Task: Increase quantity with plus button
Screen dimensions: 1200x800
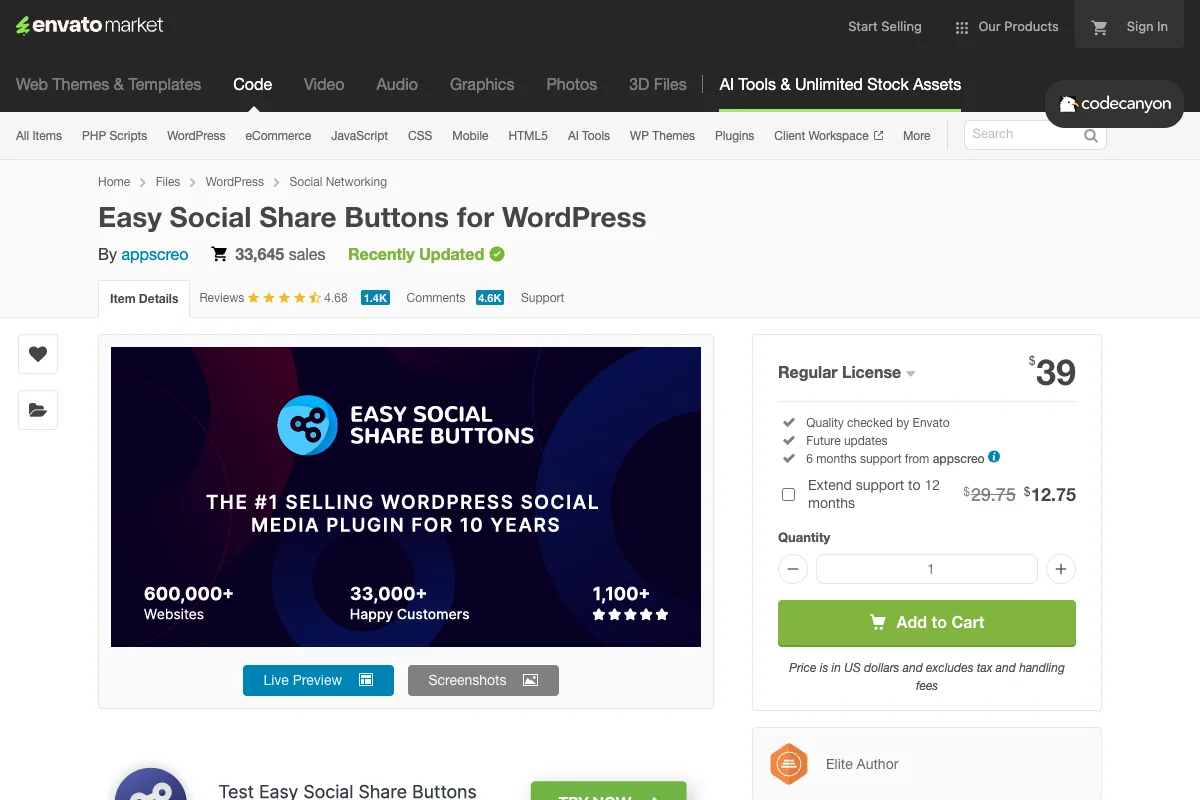Action: point(1060,569)
